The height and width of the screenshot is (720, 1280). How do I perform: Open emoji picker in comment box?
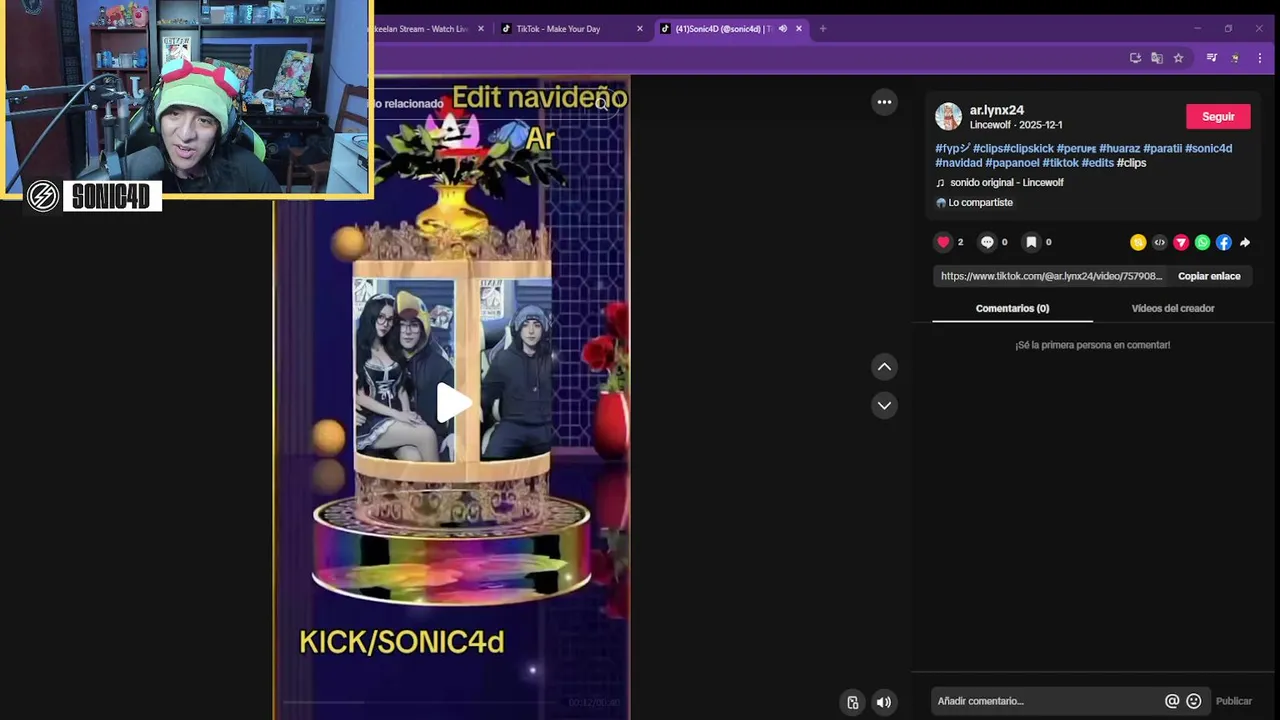[1193, 701]
